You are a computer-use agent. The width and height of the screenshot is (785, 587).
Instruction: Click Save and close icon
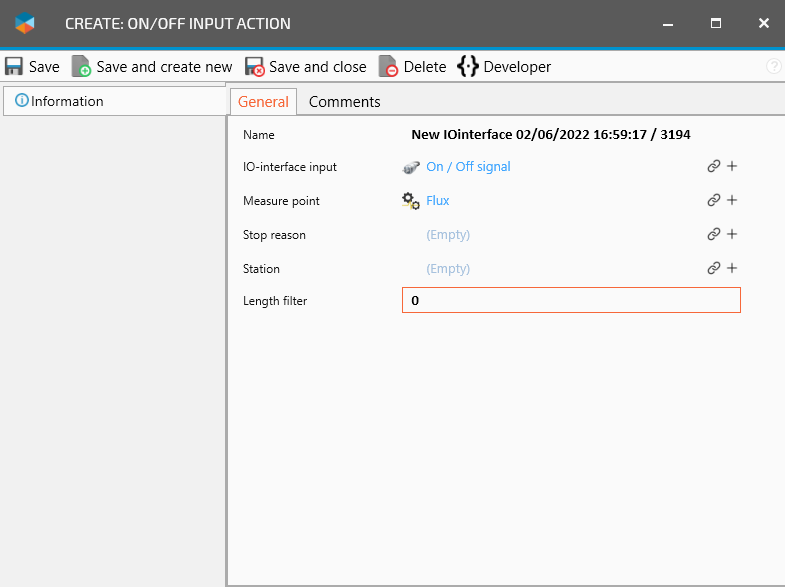[x=255, y=67]
